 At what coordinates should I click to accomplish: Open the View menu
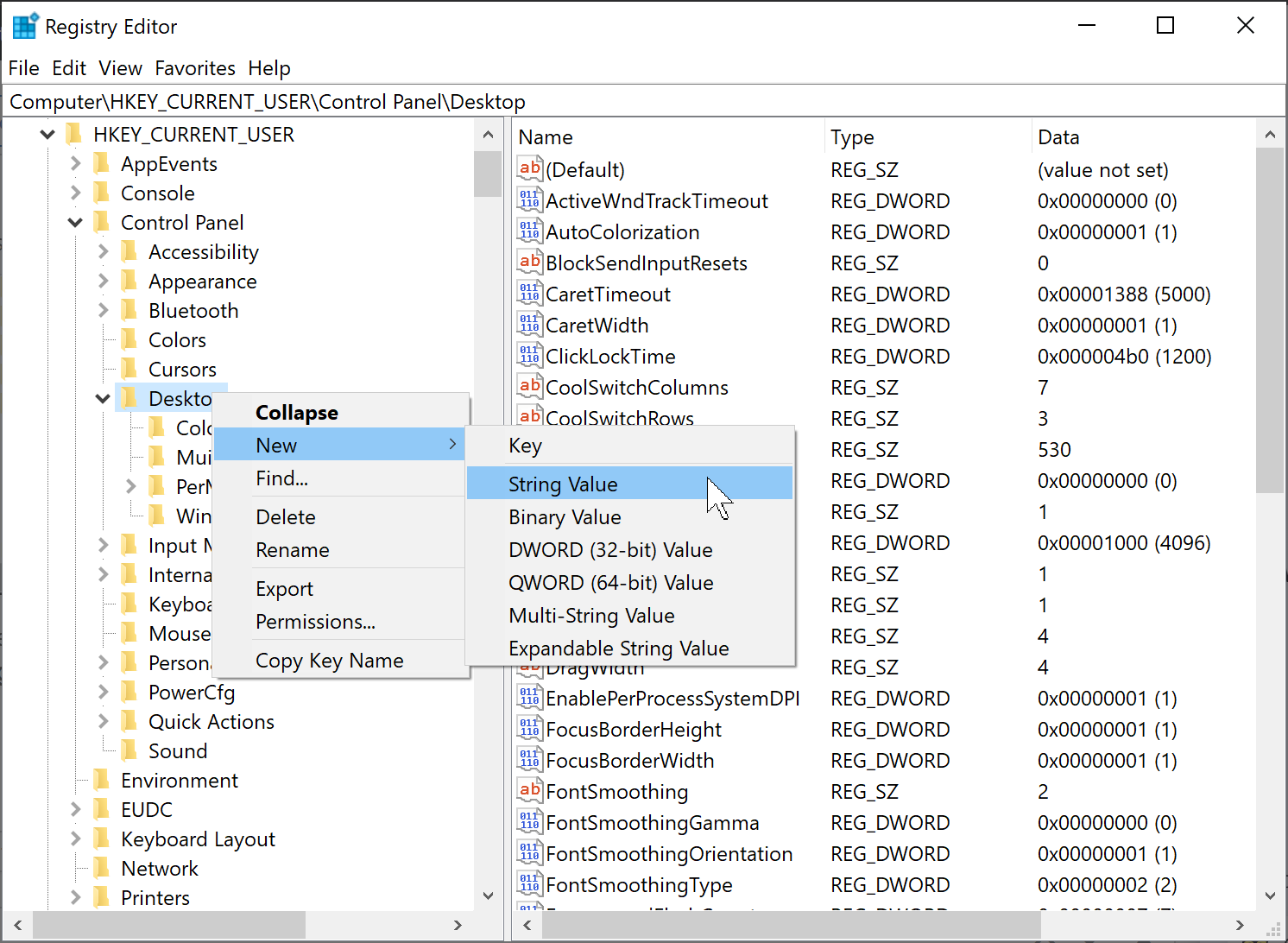(x=120, y=68)
